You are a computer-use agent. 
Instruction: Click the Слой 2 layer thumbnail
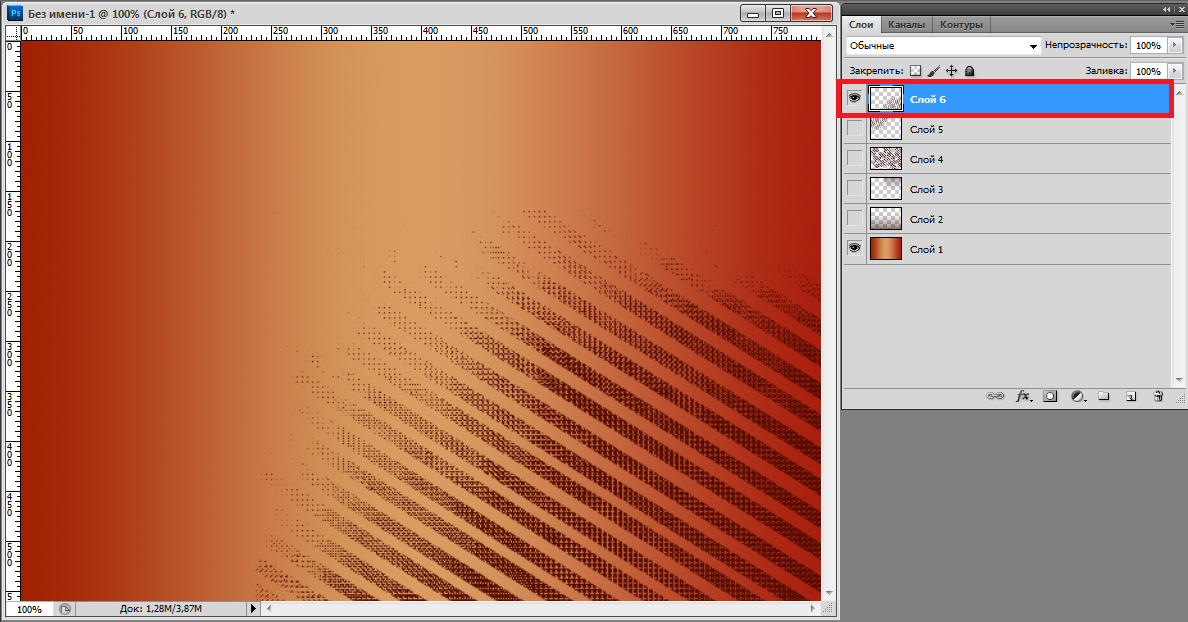pyautogui.click(x=886, y=218)
